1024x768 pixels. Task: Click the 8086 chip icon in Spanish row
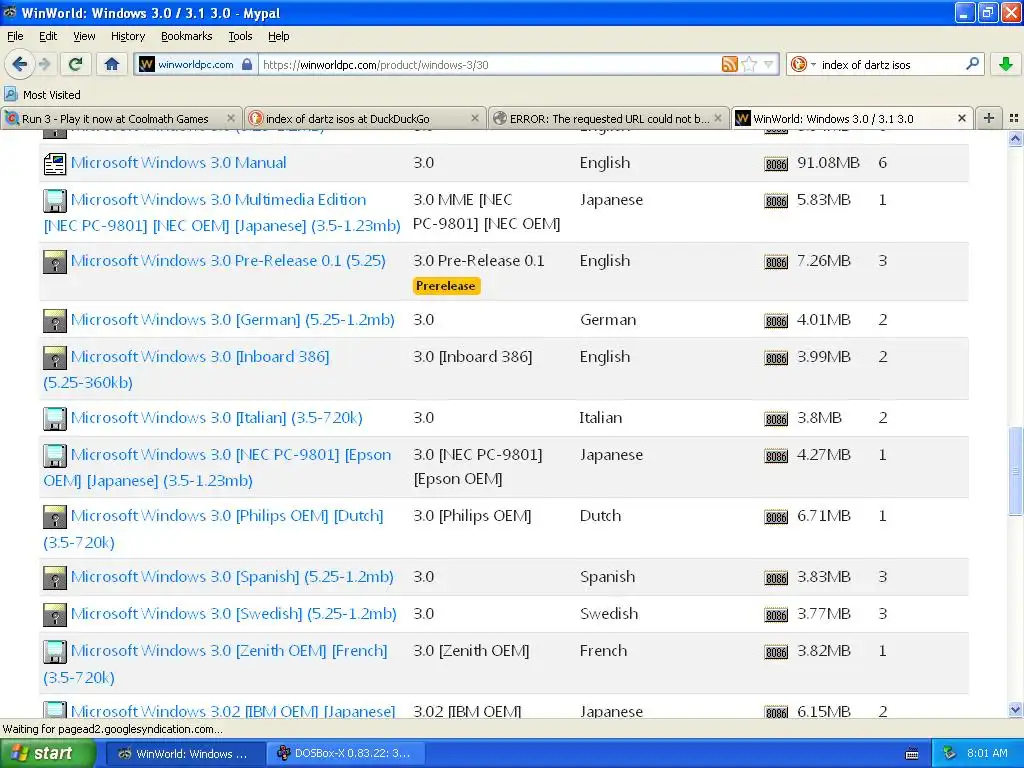(776, 578)
